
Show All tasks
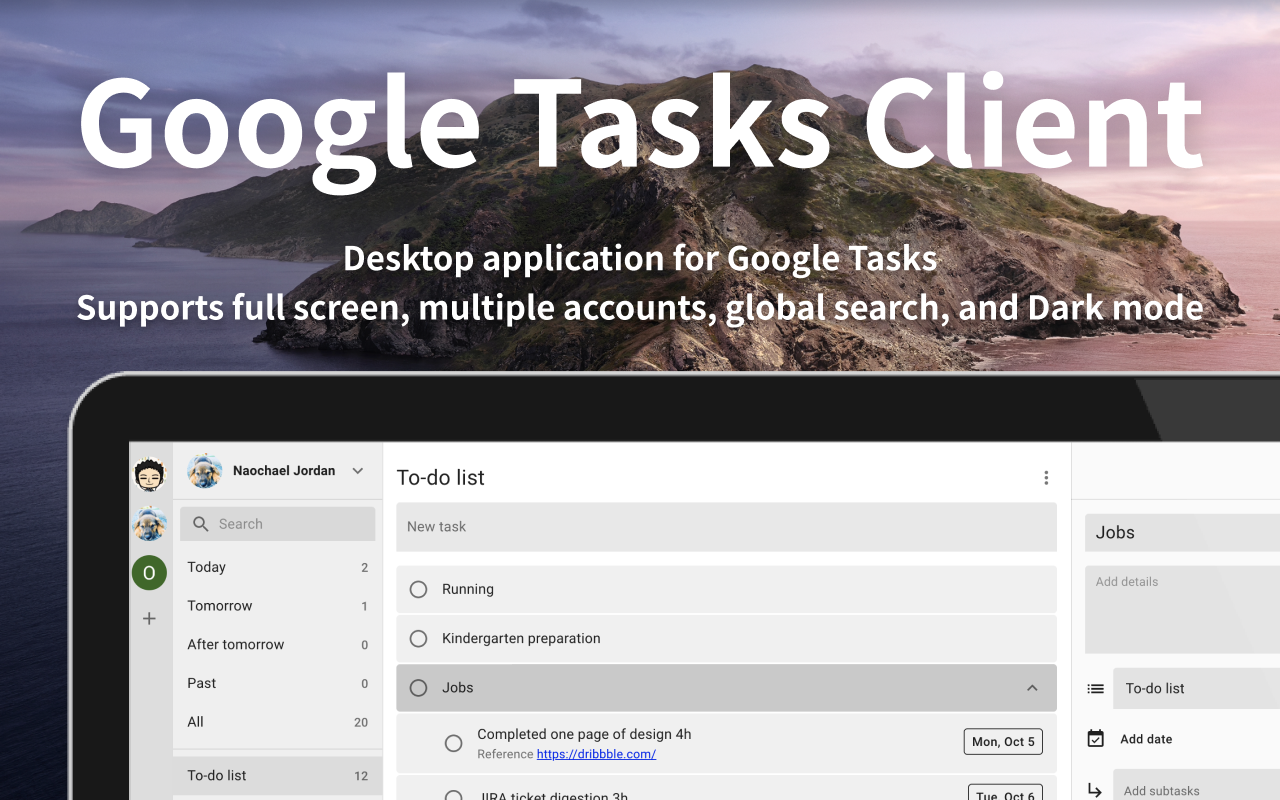pyautogui.click(x=277, y=722)
